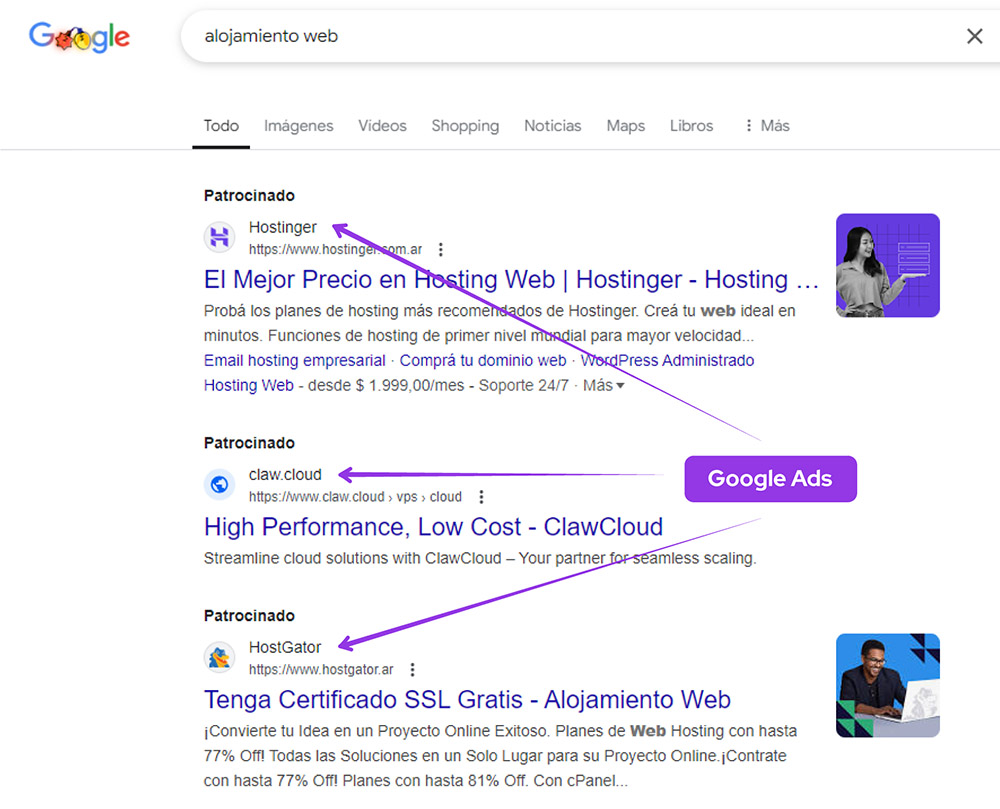
Task: Open 'High Performance, Low Cost - ClawCloud' result
Action: (x=434, y=527)
